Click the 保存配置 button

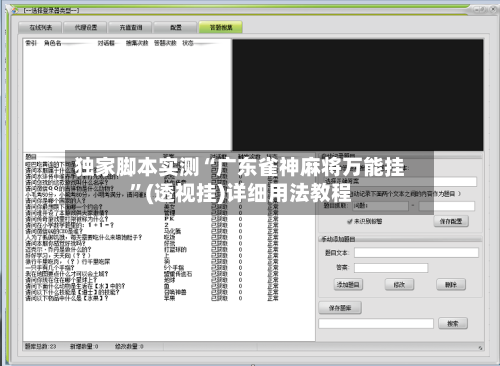click(x=451, y=221)
